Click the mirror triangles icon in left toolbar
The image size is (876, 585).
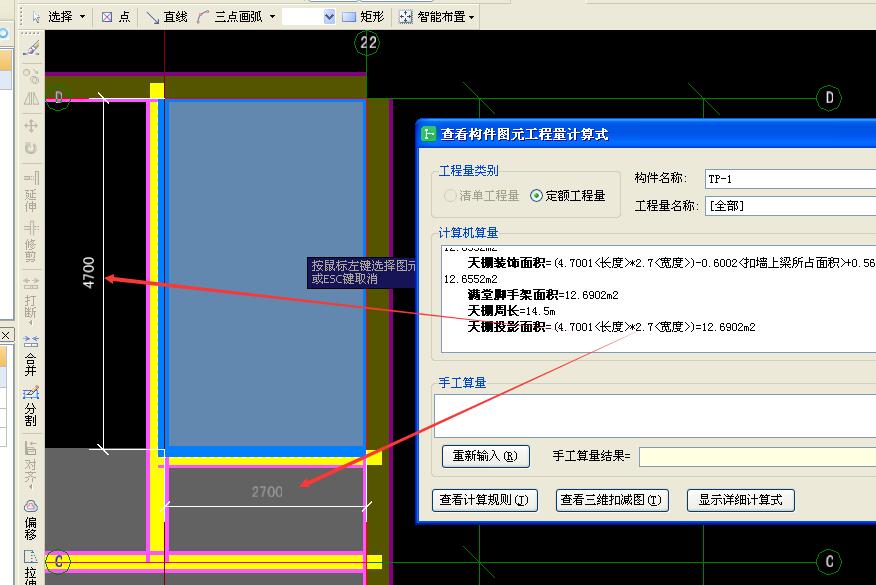coord(31,99)
